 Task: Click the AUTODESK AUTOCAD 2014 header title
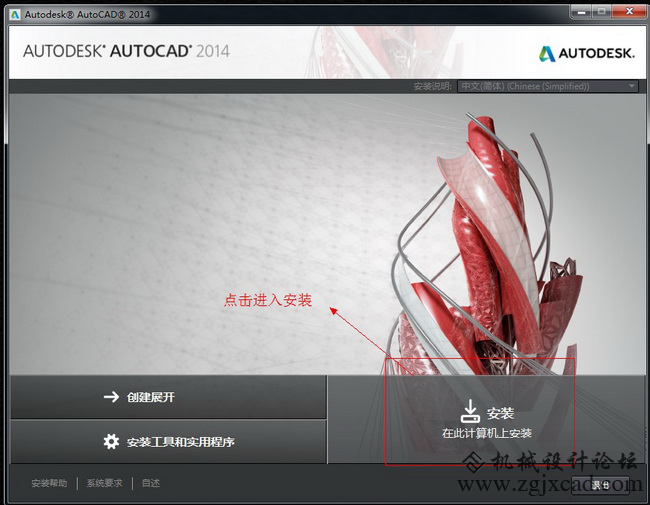pos(126,51)
